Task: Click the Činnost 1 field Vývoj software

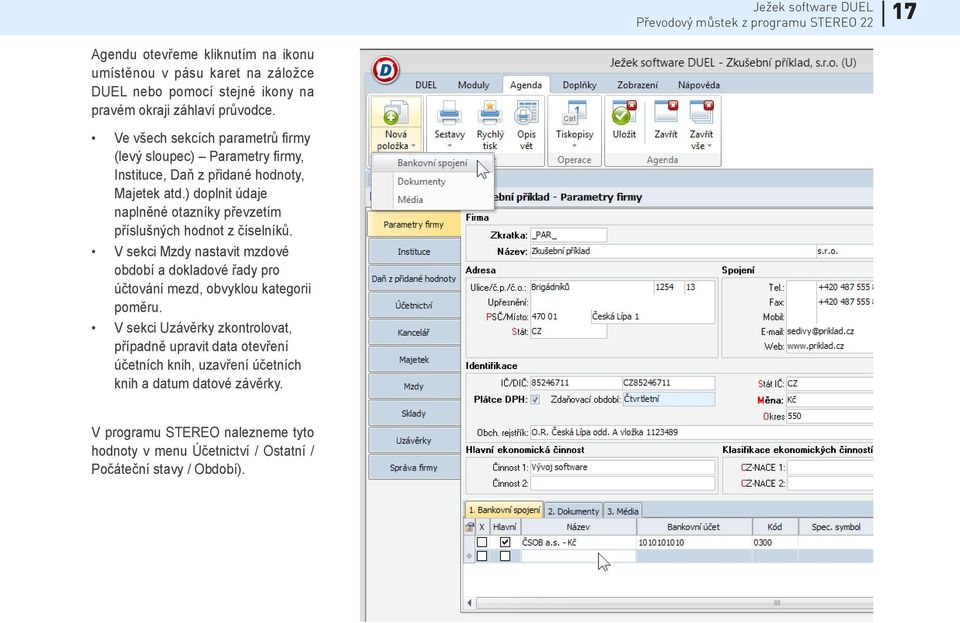Action: click(x=622, y=467)
